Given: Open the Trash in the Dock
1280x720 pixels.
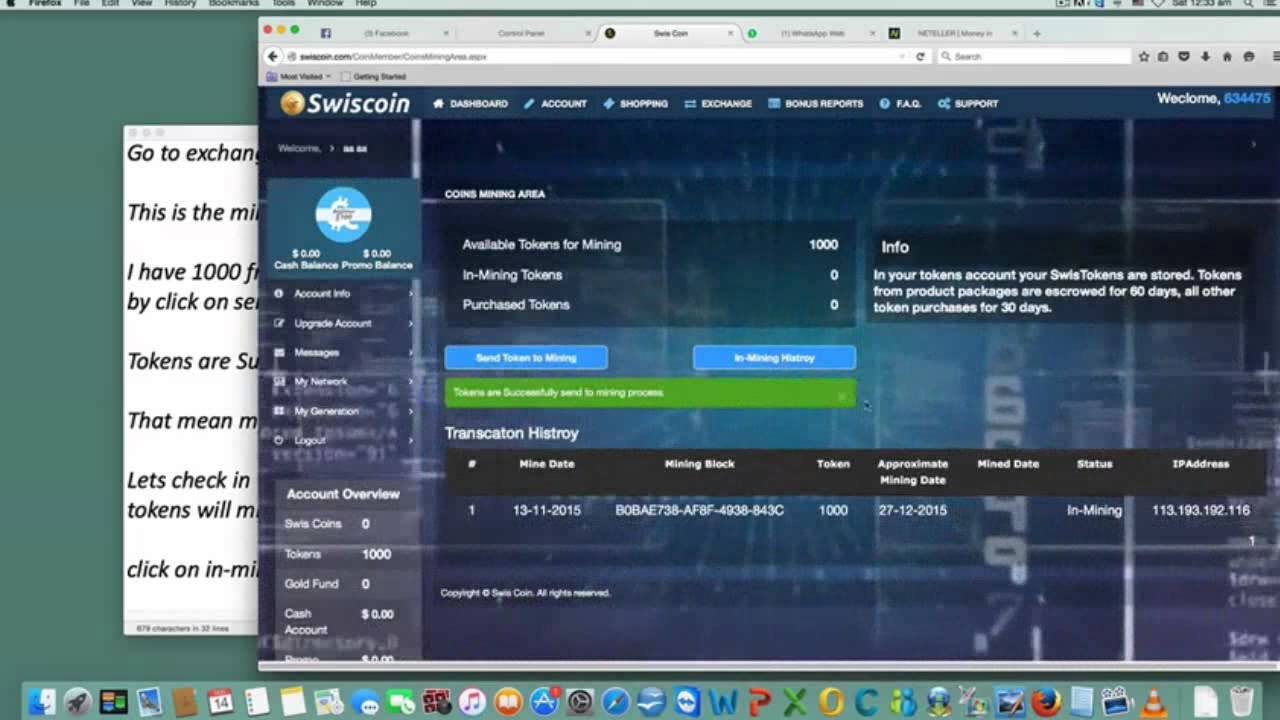Looking at the screenshot, I should pyautogui.click(x=1241, y=702).
